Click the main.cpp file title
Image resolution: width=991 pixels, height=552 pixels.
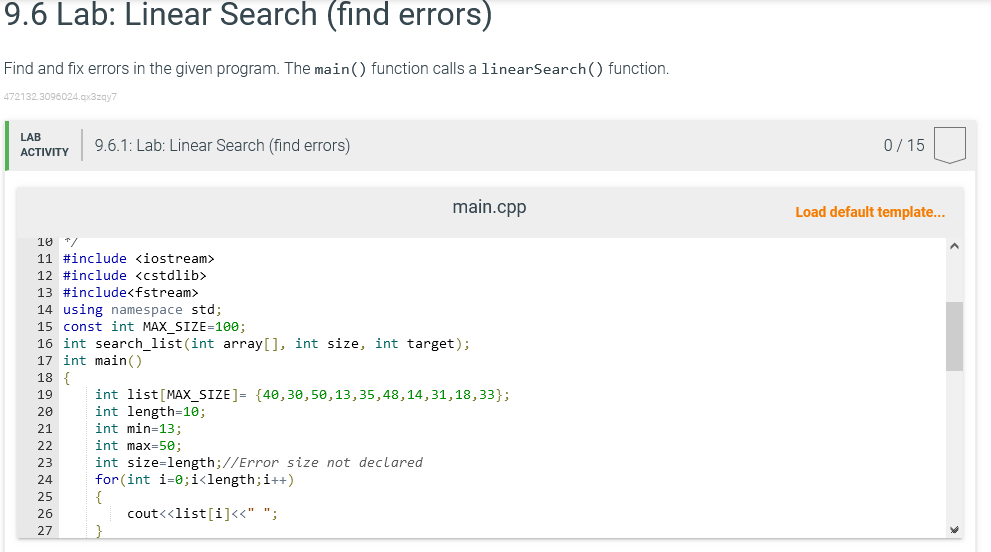pyautogui.click(x=489, y=207)
